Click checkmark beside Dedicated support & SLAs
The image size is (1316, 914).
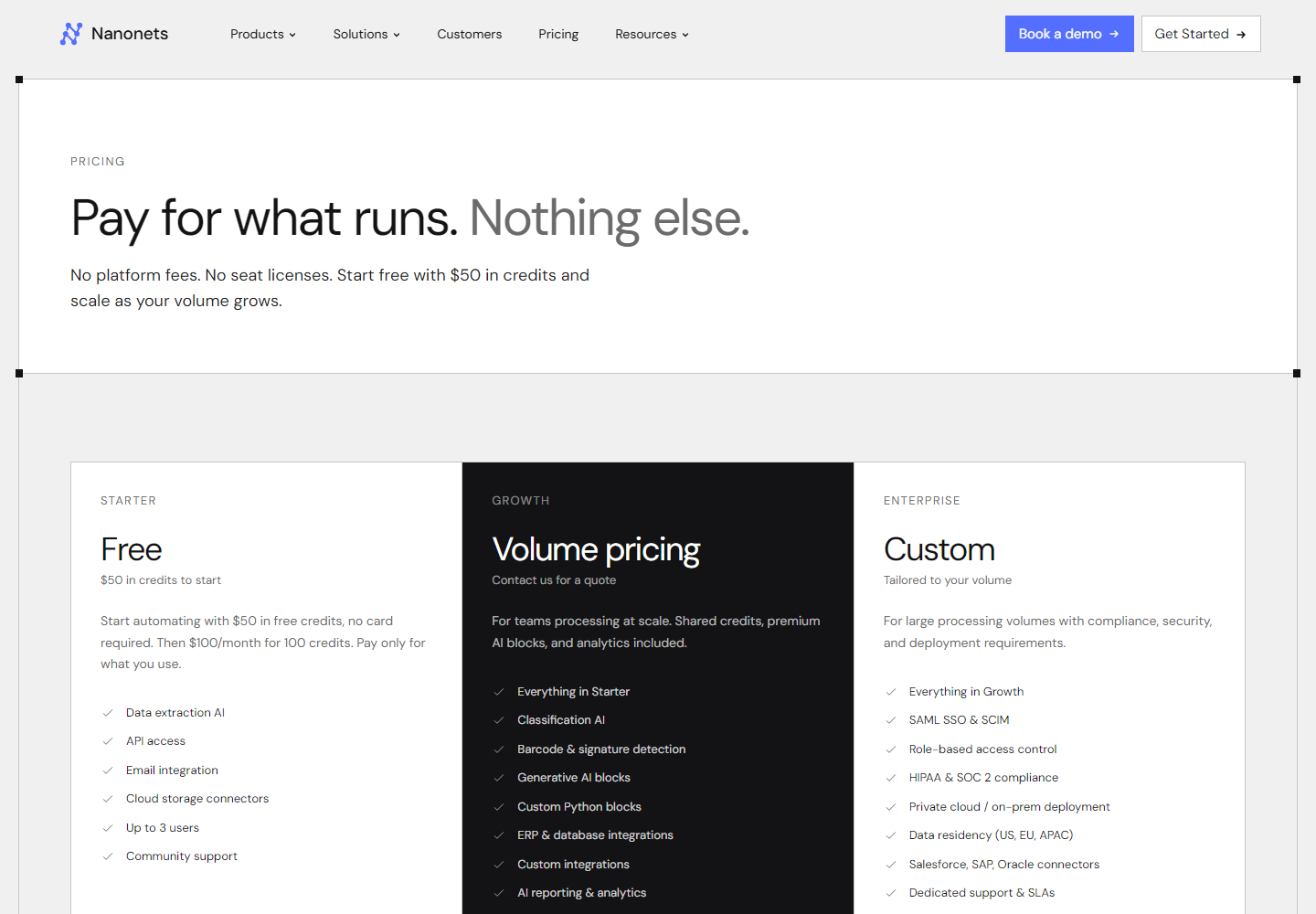891,893
